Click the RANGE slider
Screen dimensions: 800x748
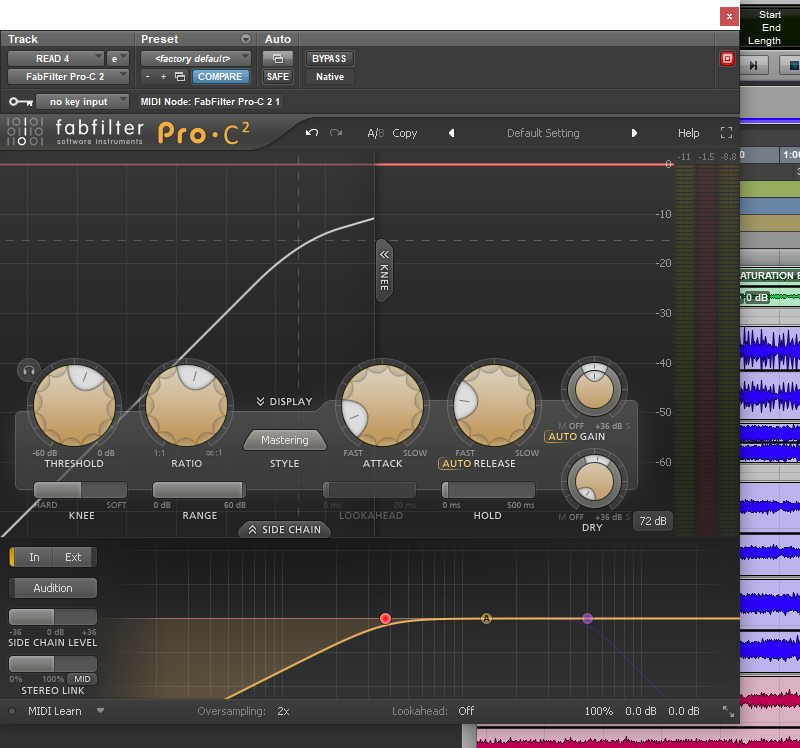coord(199,490)
